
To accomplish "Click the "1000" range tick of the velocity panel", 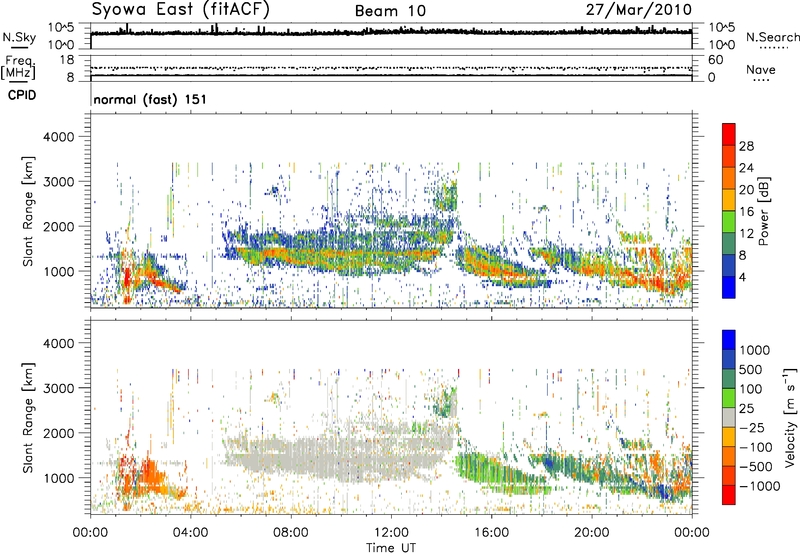I will [x=58, y=478].
